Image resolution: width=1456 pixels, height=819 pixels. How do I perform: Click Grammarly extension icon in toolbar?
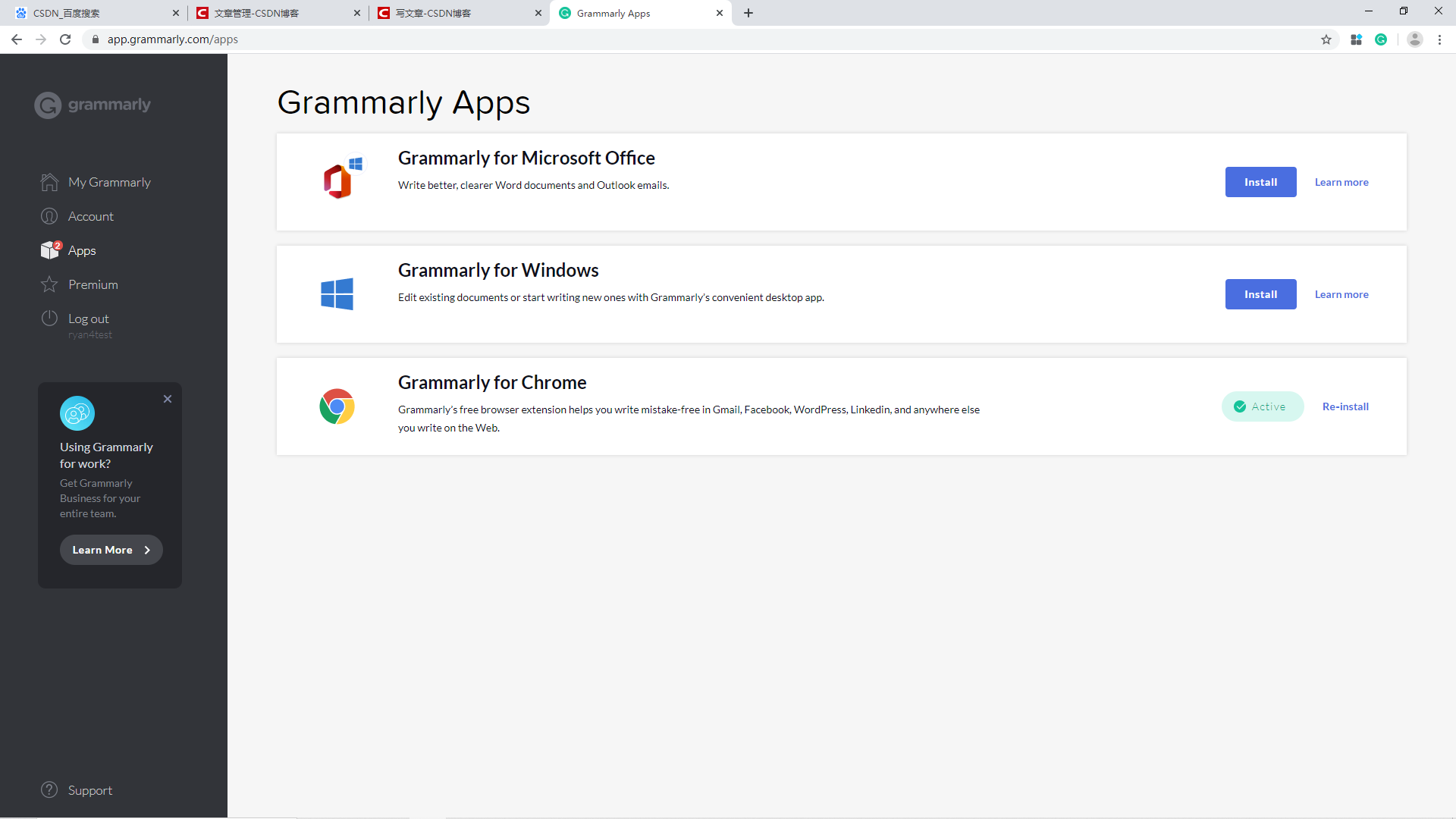pos(1381,39)
